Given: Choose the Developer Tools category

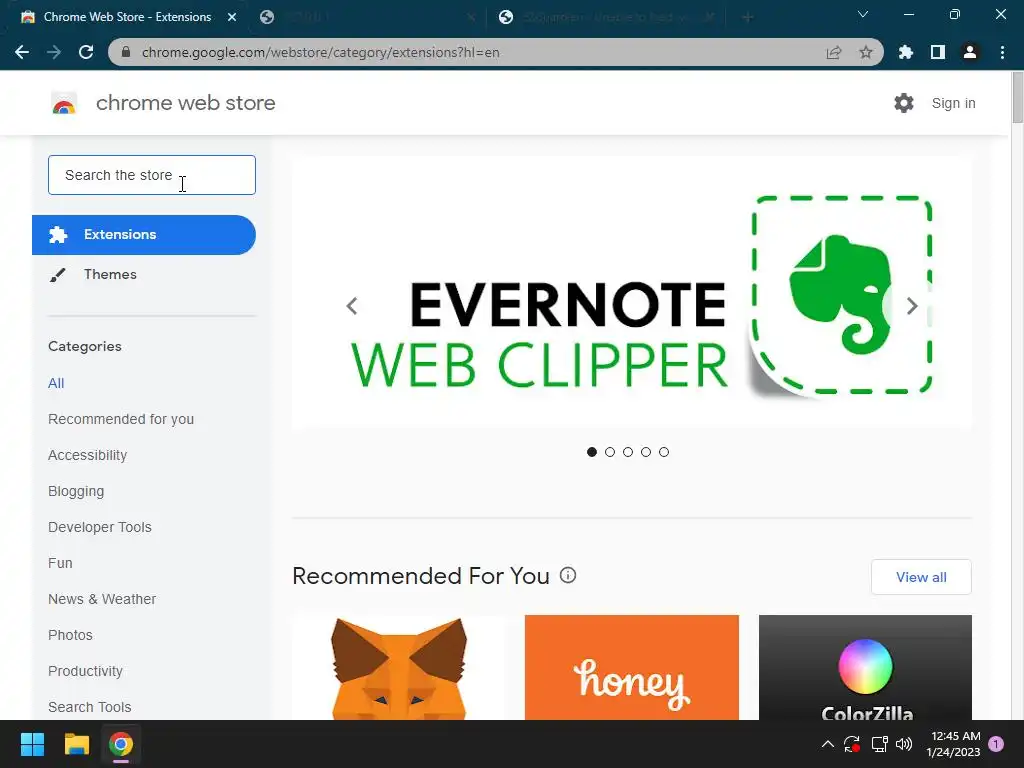Looking at the screenshot, I should pyautogui.click(x=100, y=527).
